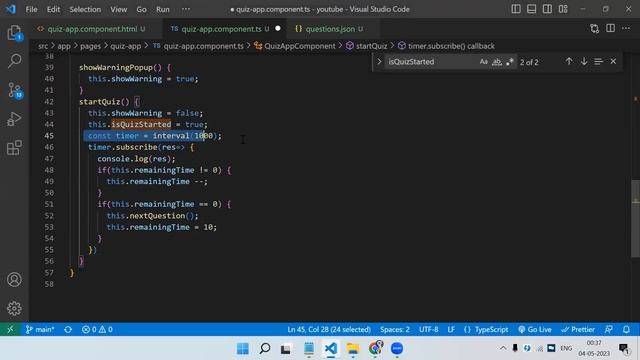The width and height of the screenshot is (640, 360).
Task: Open the Extensions view
Action: tap(14, 147)
